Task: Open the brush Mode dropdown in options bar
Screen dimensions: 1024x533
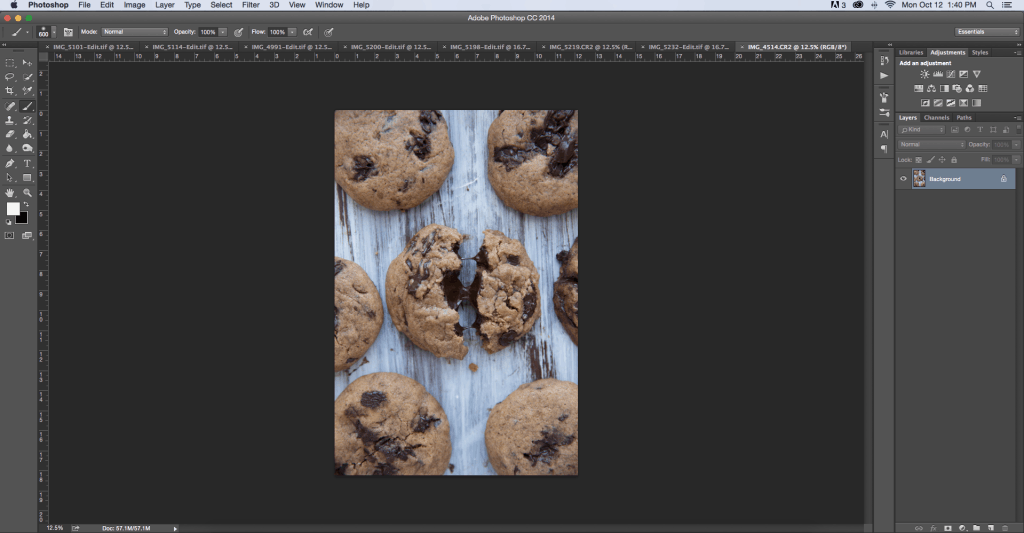Action: point(135,32)
